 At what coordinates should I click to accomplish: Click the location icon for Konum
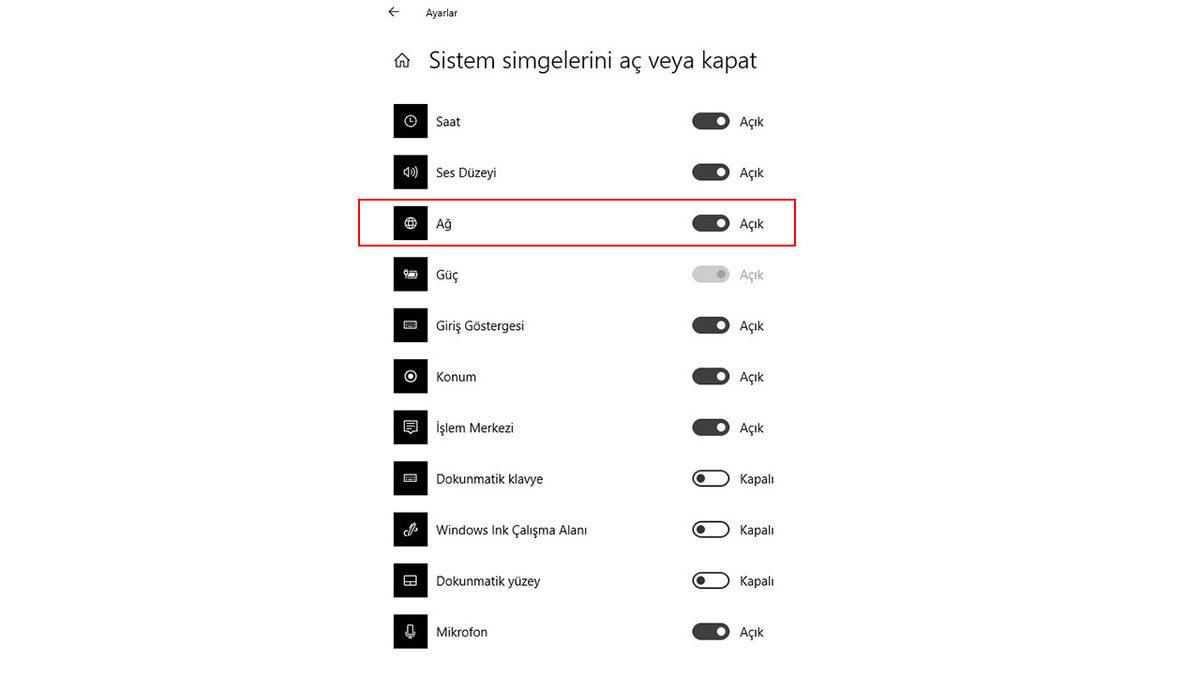[410, 376]
